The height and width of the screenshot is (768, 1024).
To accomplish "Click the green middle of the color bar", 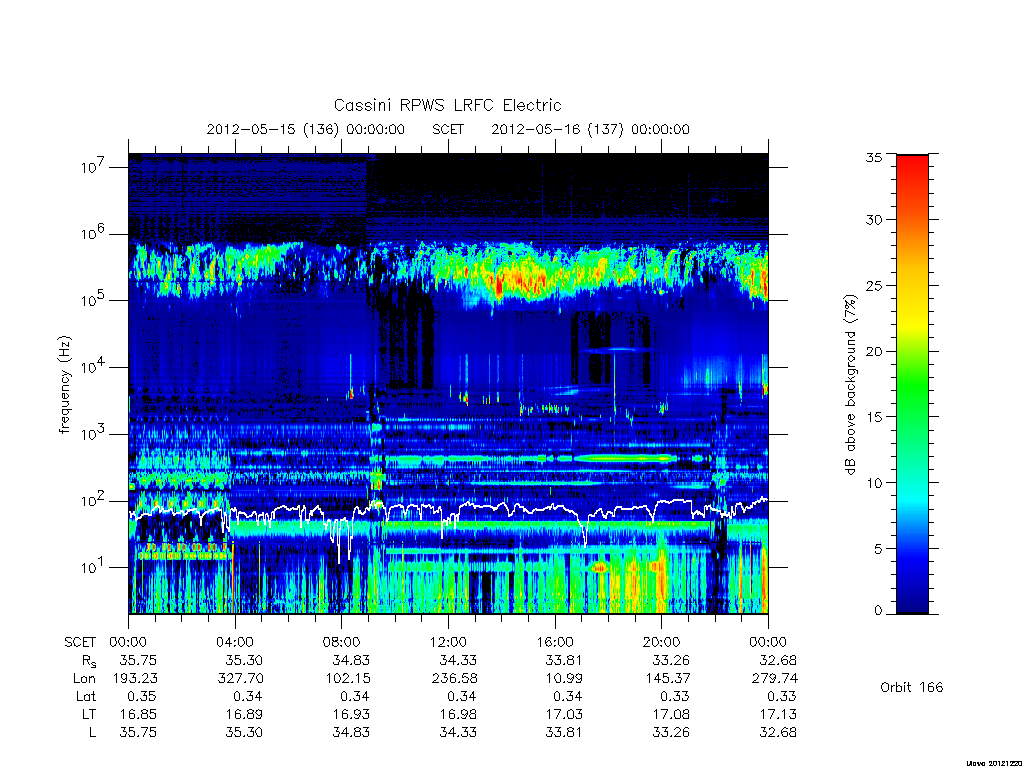I will 912,384.
